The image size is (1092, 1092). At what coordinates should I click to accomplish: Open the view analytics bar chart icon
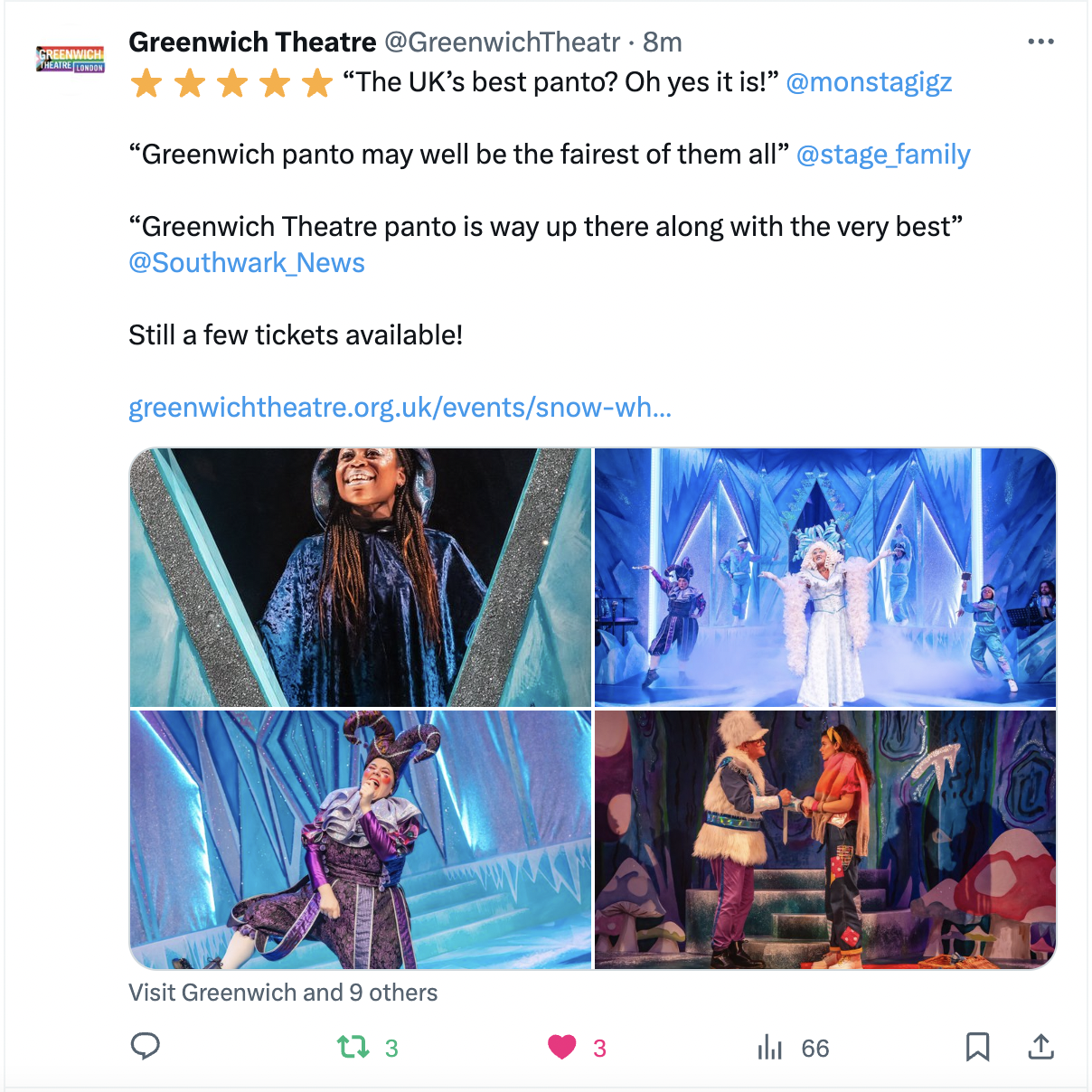[770, 1048]
